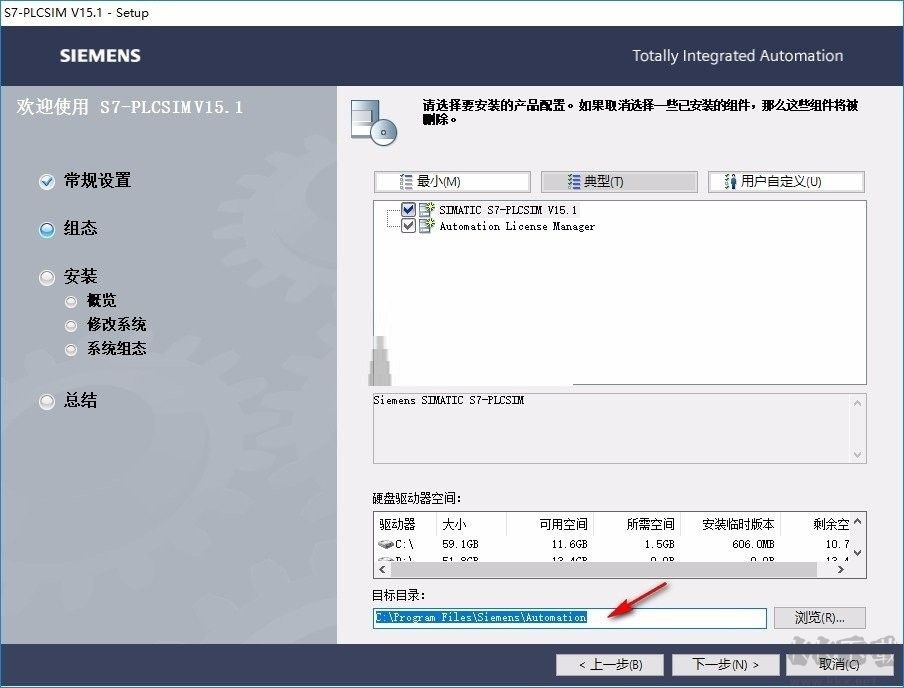Click the SIMATIC S7-PLCSIM V15.1 component icon
The image size is (904, 688).
click(x=427, y=209)
